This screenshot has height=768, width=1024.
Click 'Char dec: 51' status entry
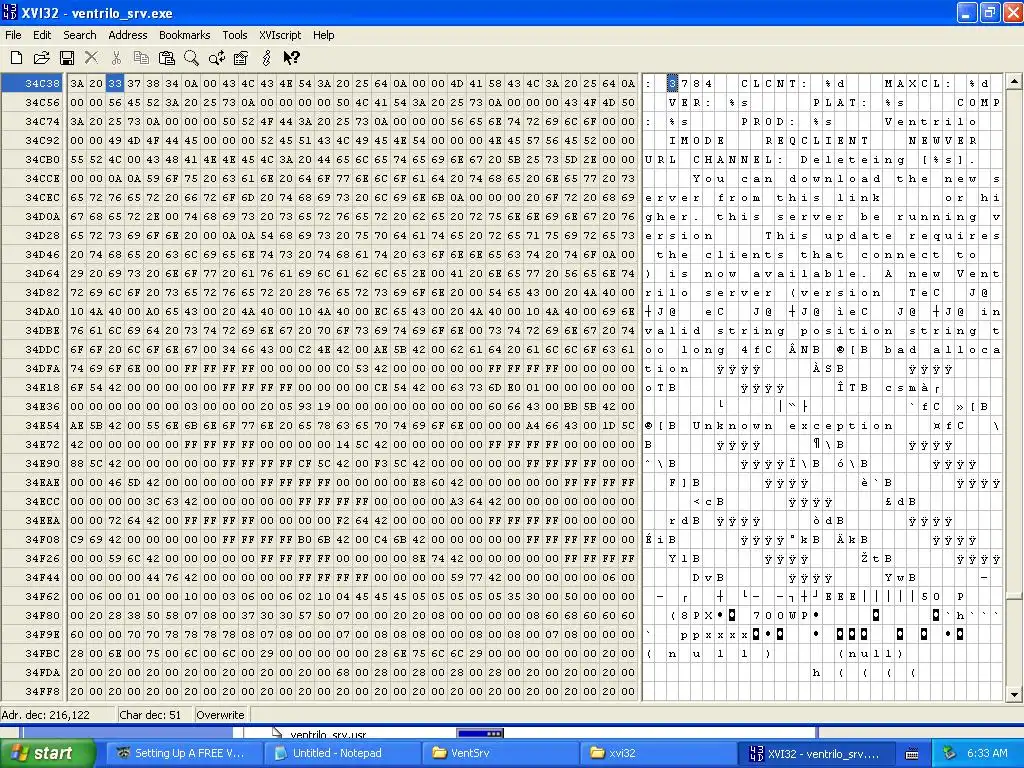(150, 714)
